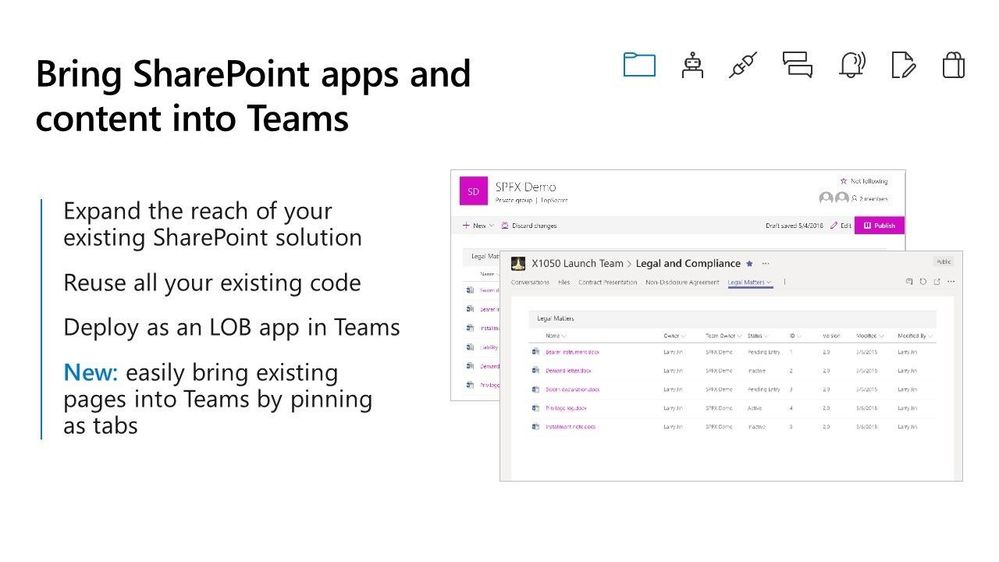The image size is (999, 562).
Task: Open the first document link in row ID 1
Action: [572, 352]
